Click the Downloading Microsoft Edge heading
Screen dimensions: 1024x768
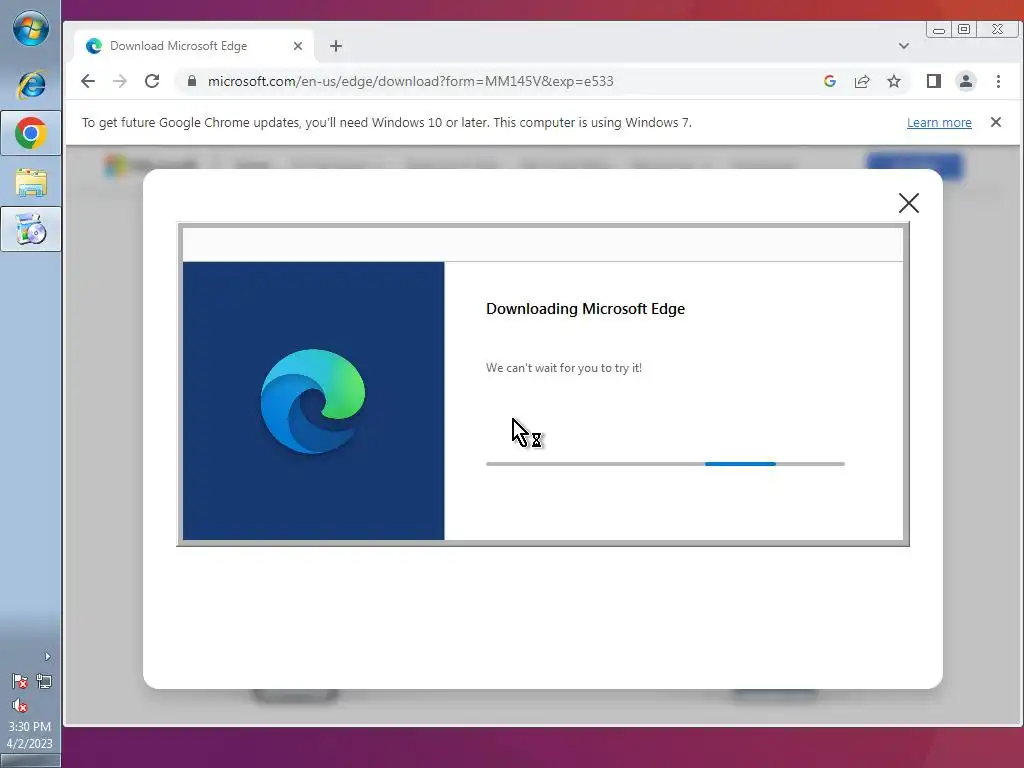pyautogui.click(x=585, y=309)
